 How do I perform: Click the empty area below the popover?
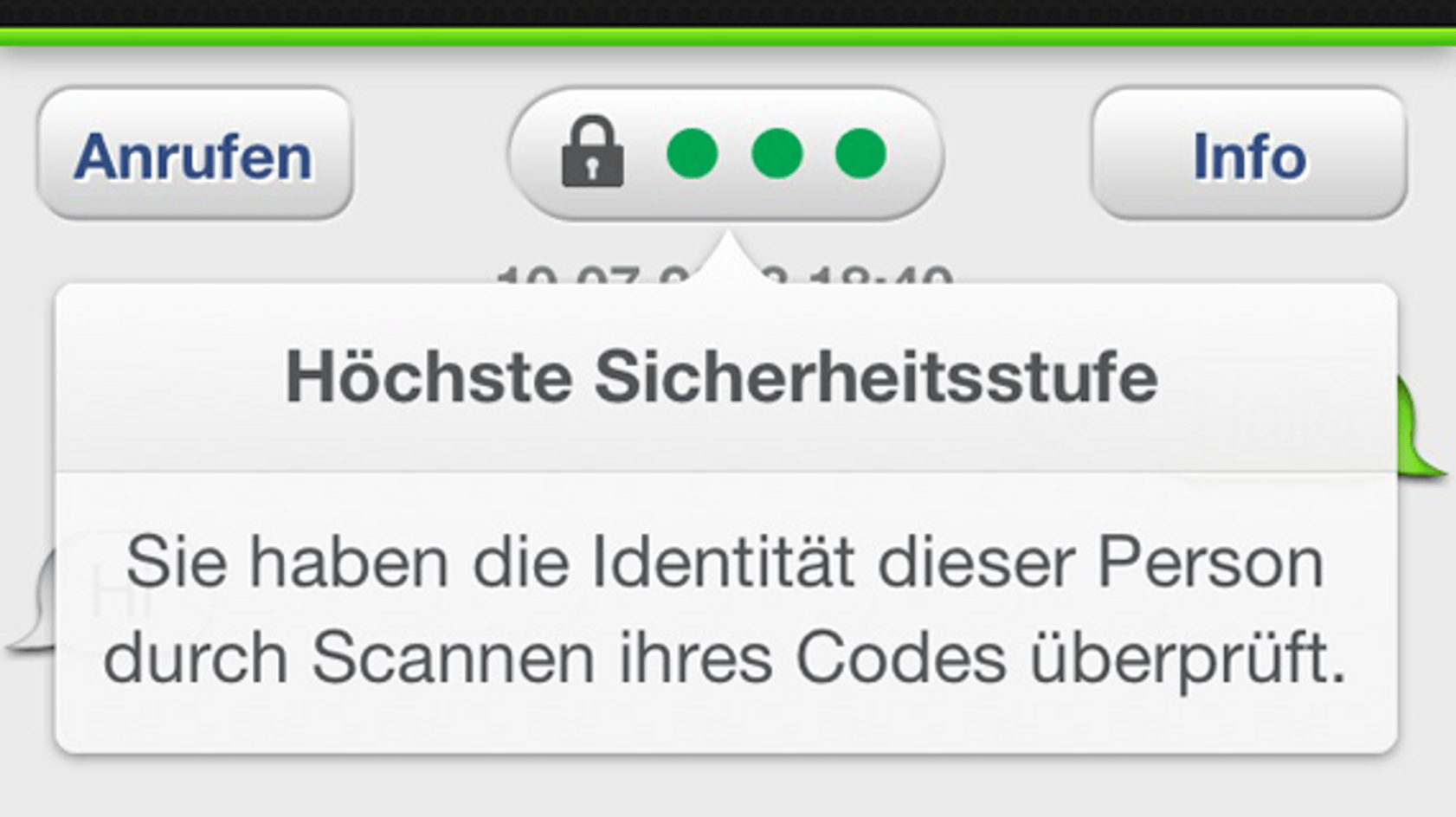click(728, 788)
